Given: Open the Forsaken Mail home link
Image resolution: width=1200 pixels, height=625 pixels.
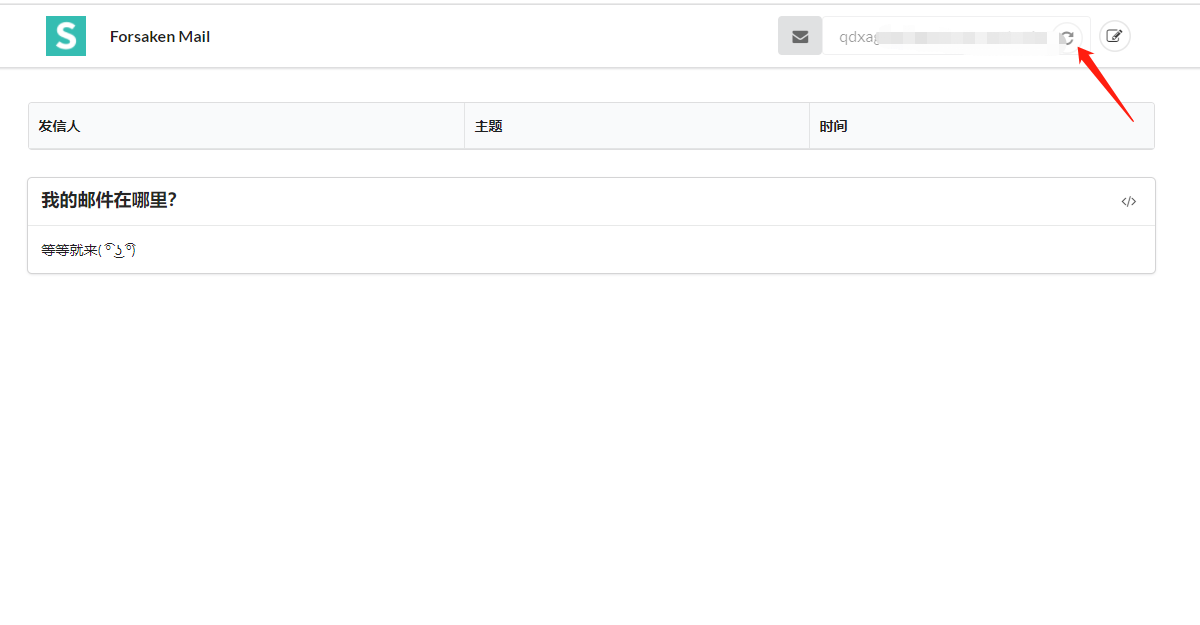Looking at the screenshot, I should 160,37.
